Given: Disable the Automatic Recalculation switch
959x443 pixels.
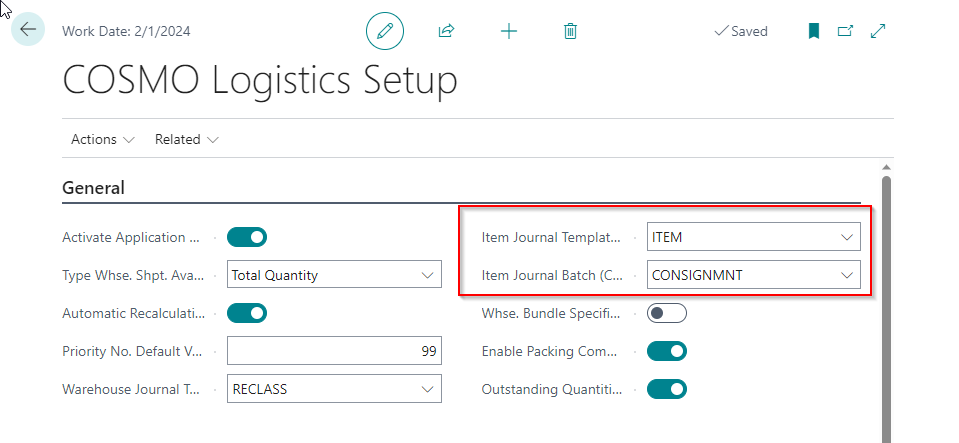Looking at the screenshot, I should click(x=247, y=313).
